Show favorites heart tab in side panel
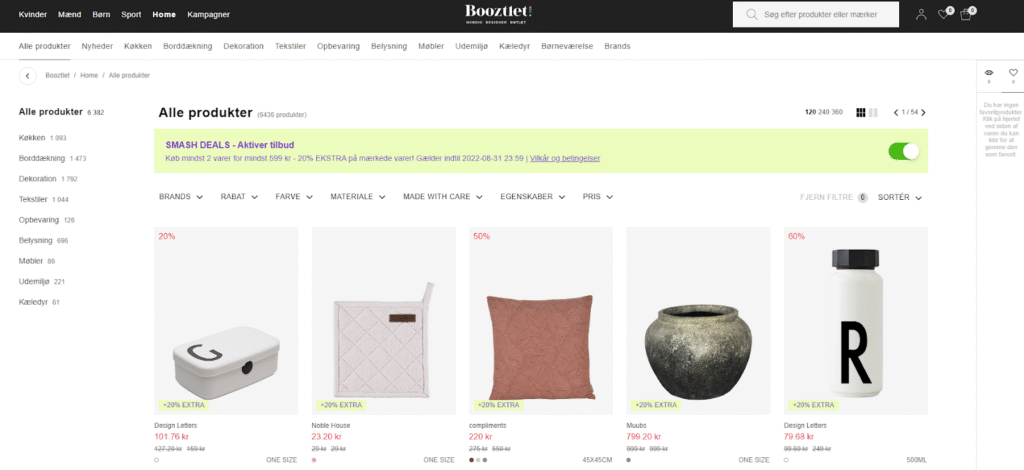Image resolution: width=1024 pixels, height=470 pixels. tap(1013, 75)
